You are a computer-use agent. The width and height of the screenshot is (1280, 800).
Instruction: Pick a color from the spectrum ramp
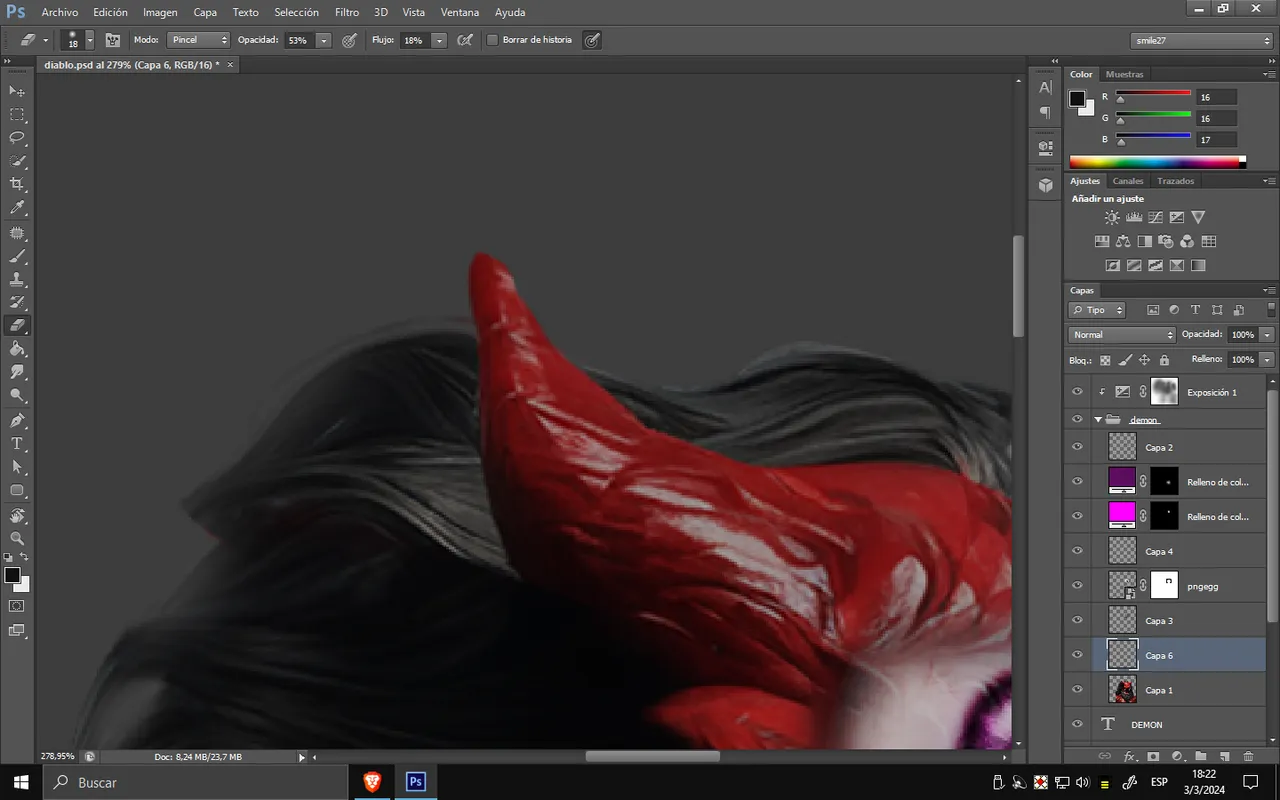(1157, 162)
